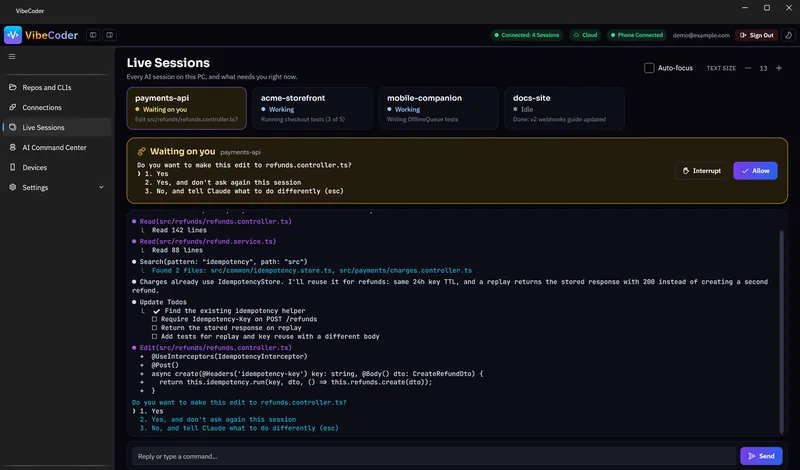Image resolution: width=800 pixels, height=470 pixels.
Task: Click the Live Sessions heading
Action: pos(168,63)
